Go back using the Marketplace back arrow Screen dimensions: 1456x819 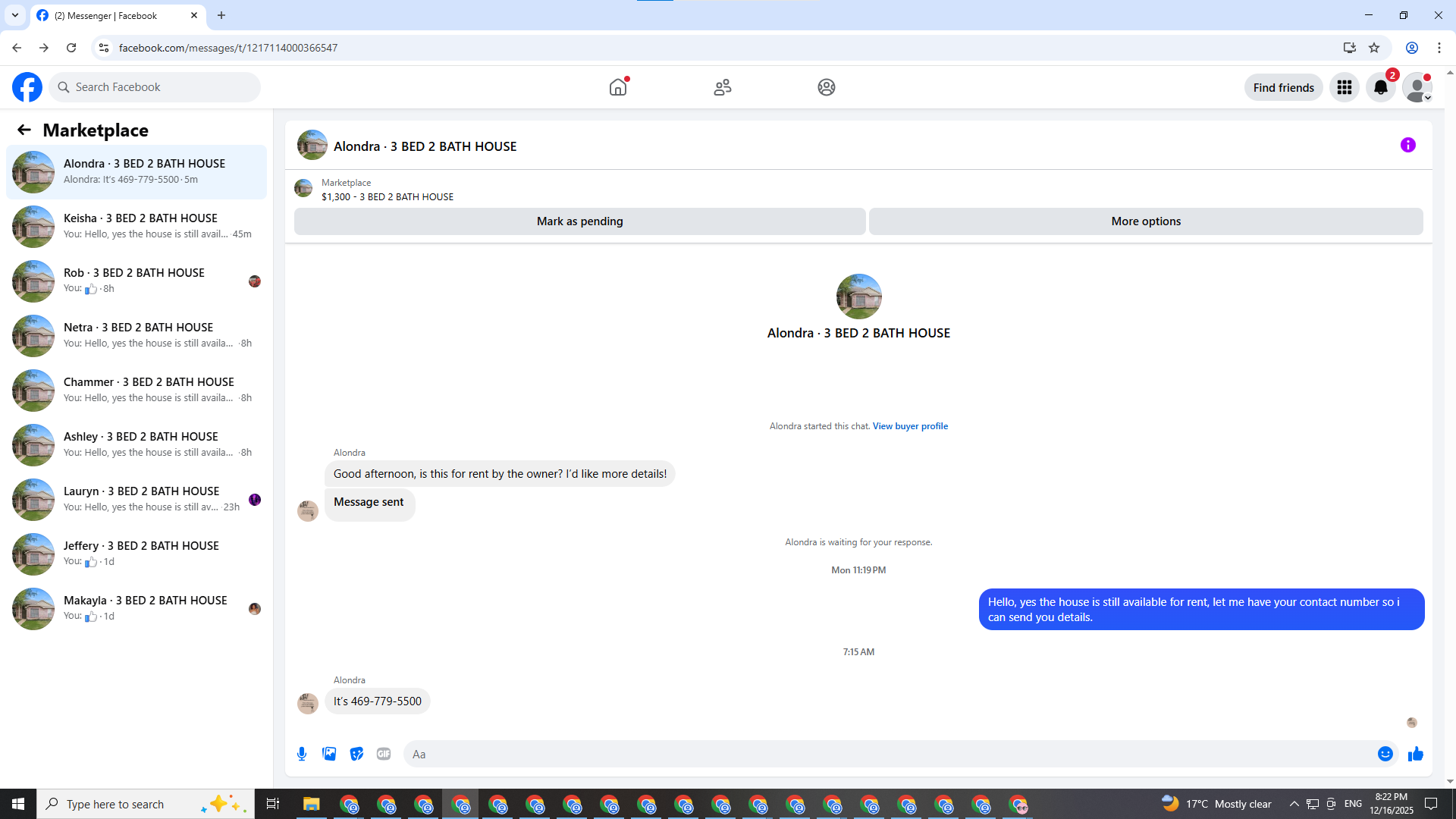click(24, 130)
